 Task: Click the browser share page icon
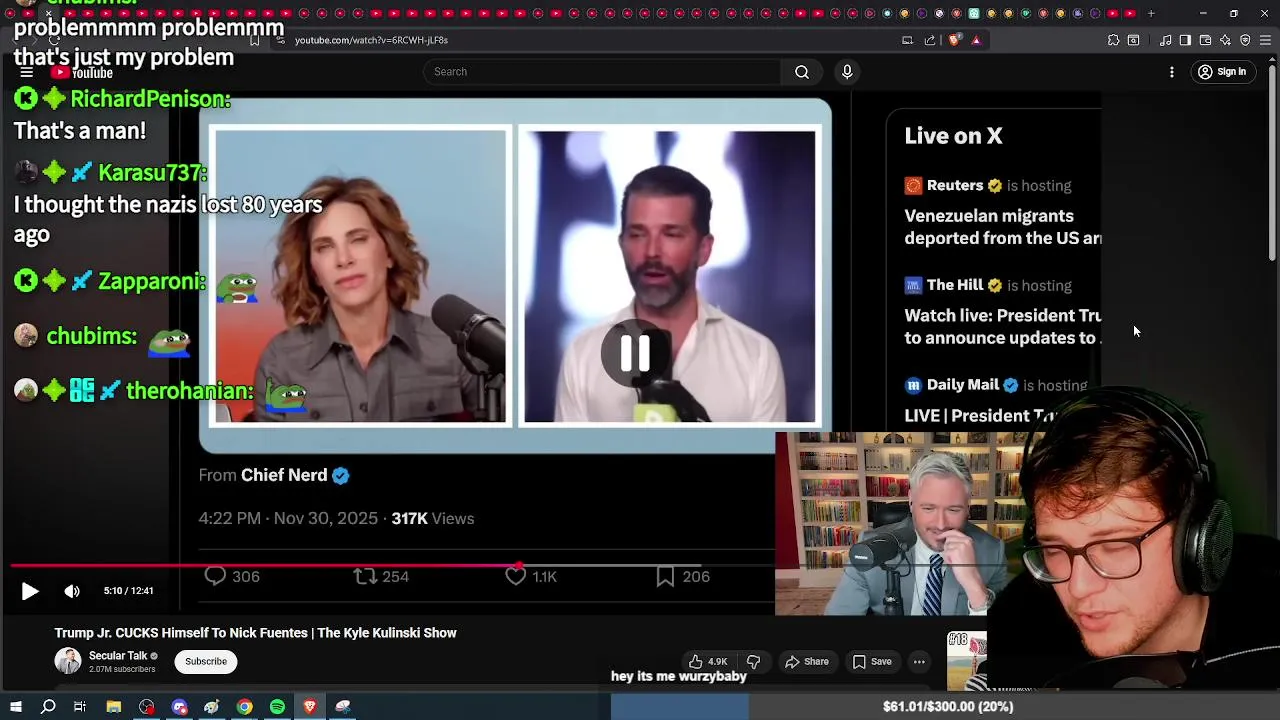(x=930, y=40)
